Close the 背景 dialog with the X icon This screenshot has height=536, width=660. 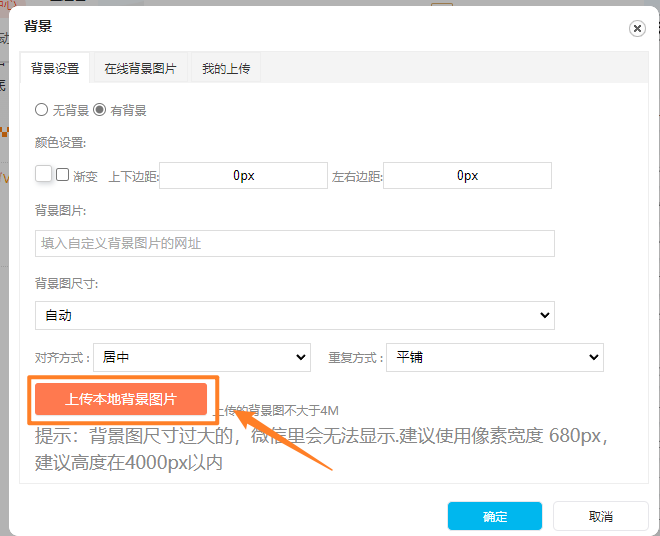(x=637, y=29)
